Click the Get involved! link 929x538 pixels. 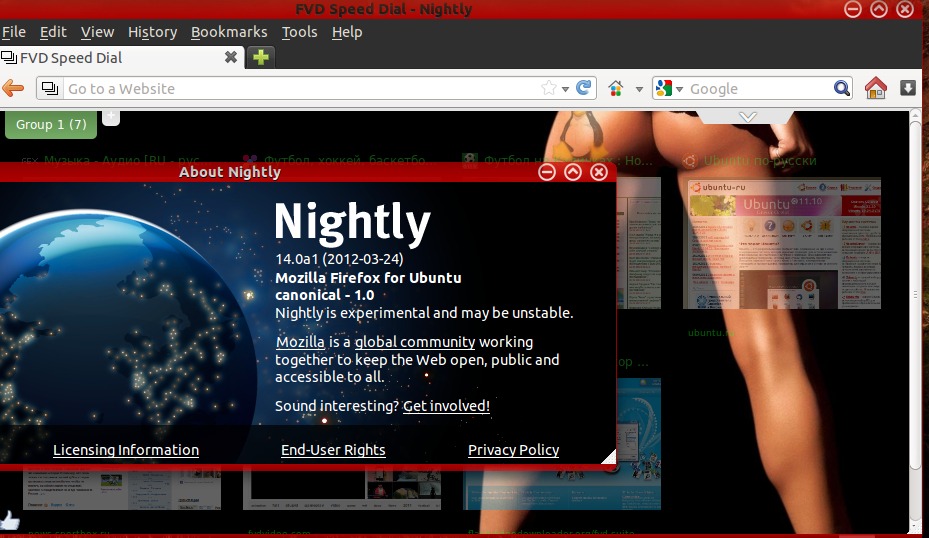point(446,406)
